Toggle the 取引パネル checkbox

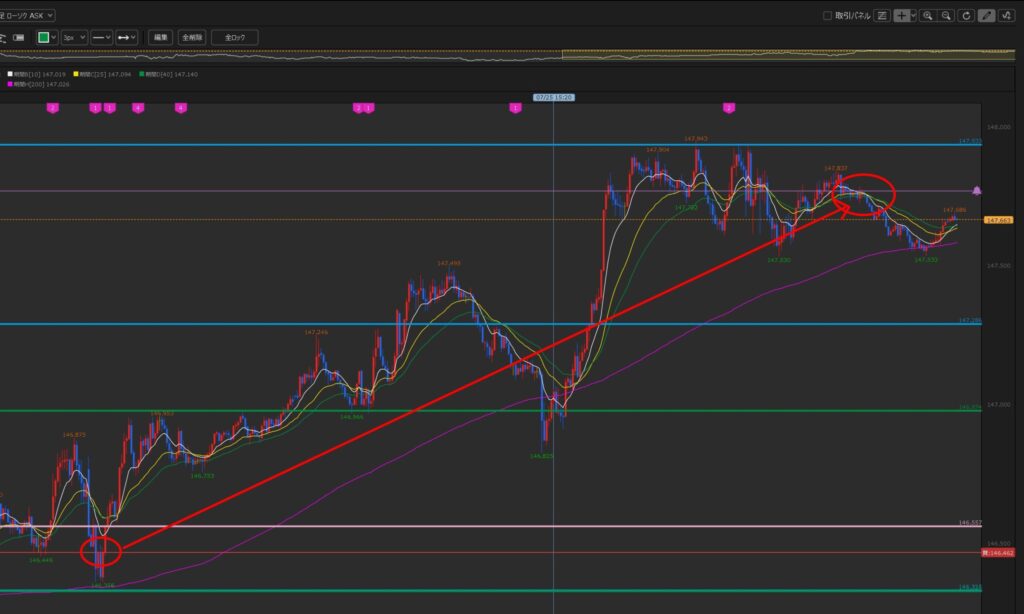point(827,15)
